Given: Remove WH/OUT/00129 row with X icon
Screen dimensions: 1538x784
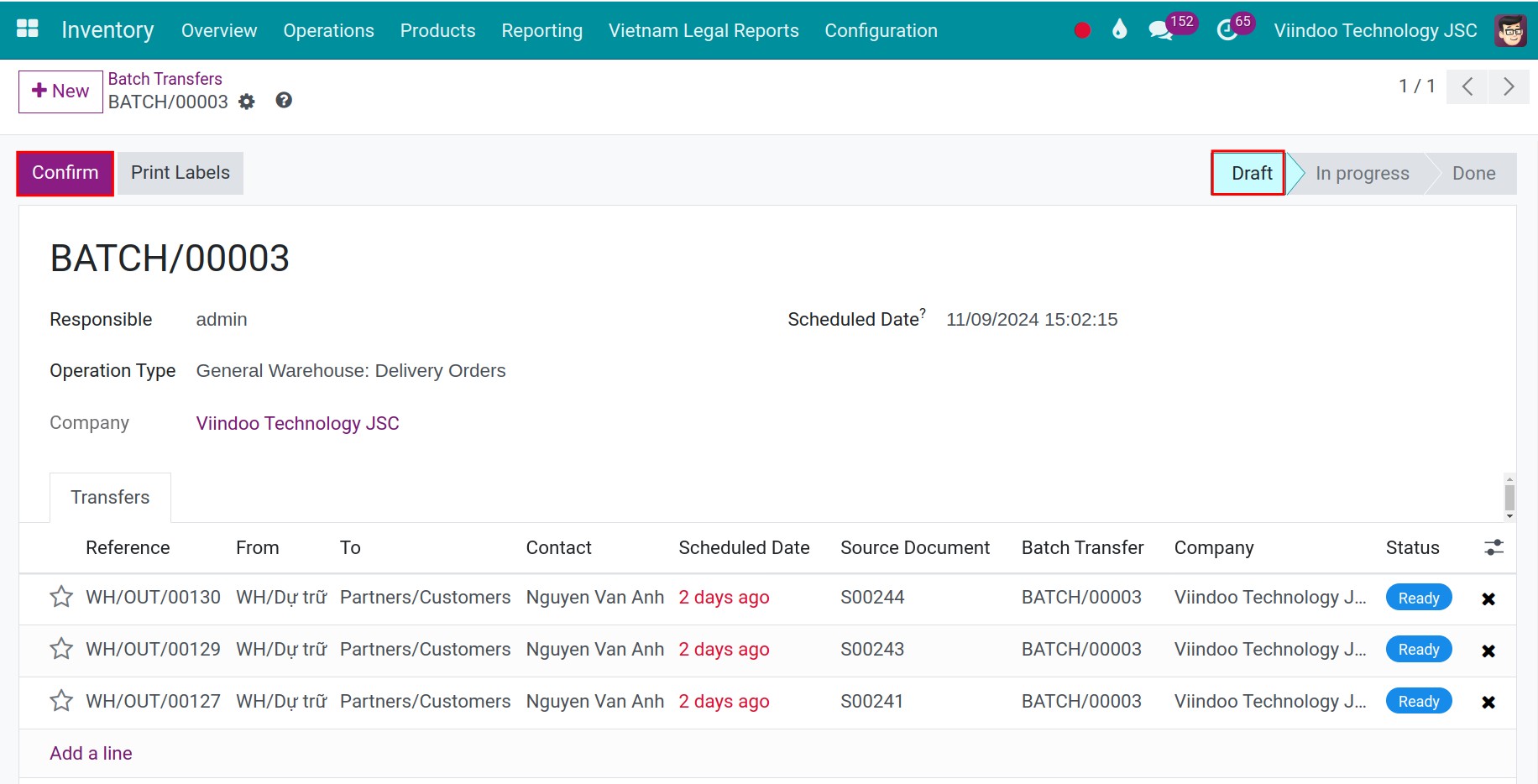Looking at the screenshot, I should point(1488,651).
